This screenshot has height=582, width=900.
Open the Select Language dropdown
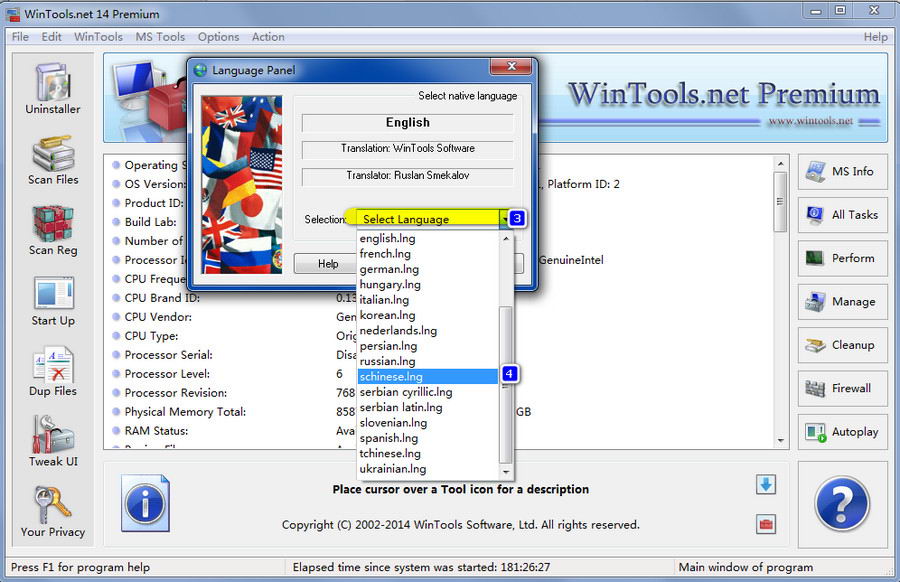pyautogui.click(x=428, y=219)
